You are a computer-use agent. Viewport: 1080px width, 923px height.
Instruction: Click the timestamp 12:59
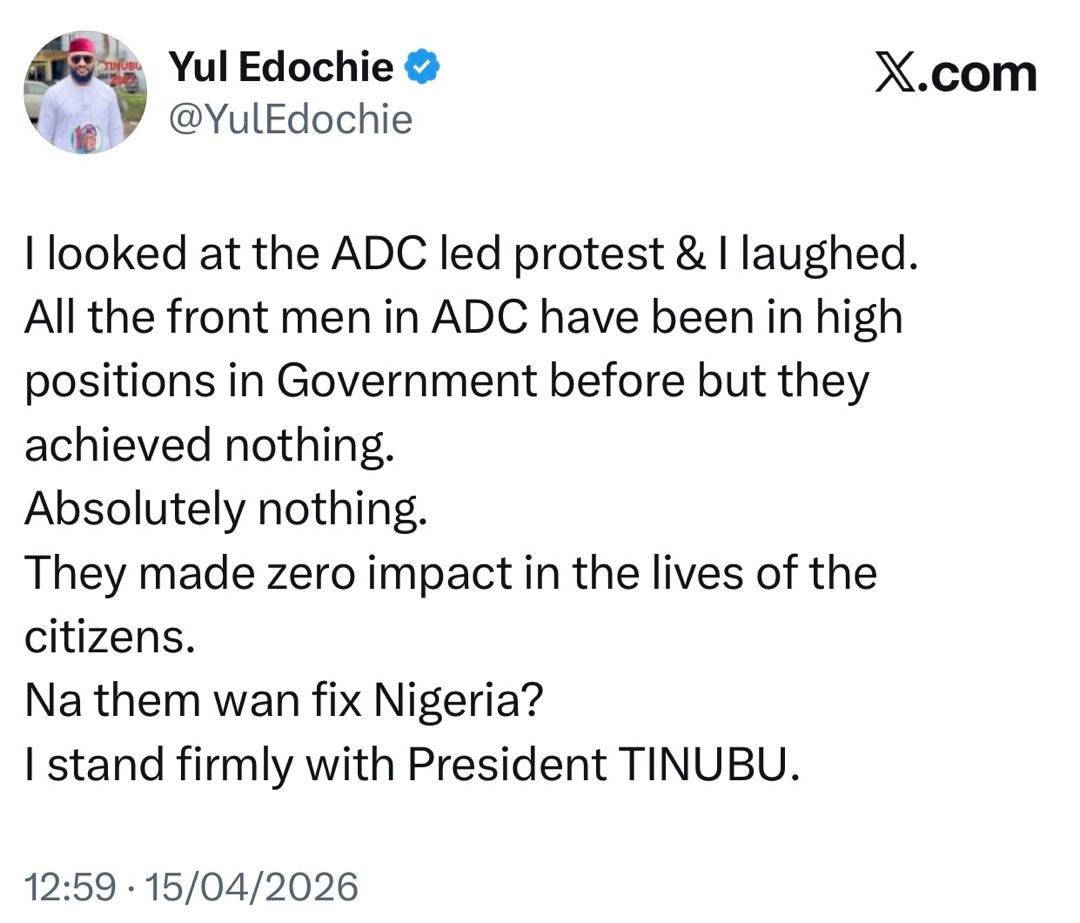(72, 884)
